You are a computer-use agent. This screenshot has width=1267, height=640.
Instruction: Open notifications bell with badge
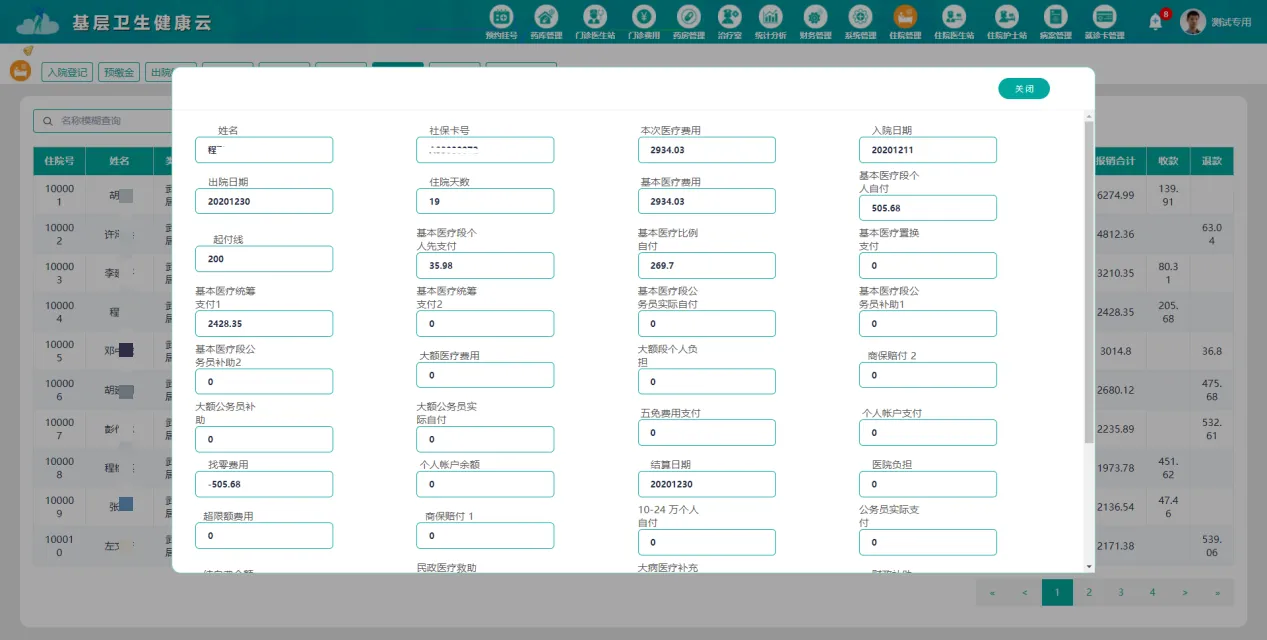click(1158, 20)
